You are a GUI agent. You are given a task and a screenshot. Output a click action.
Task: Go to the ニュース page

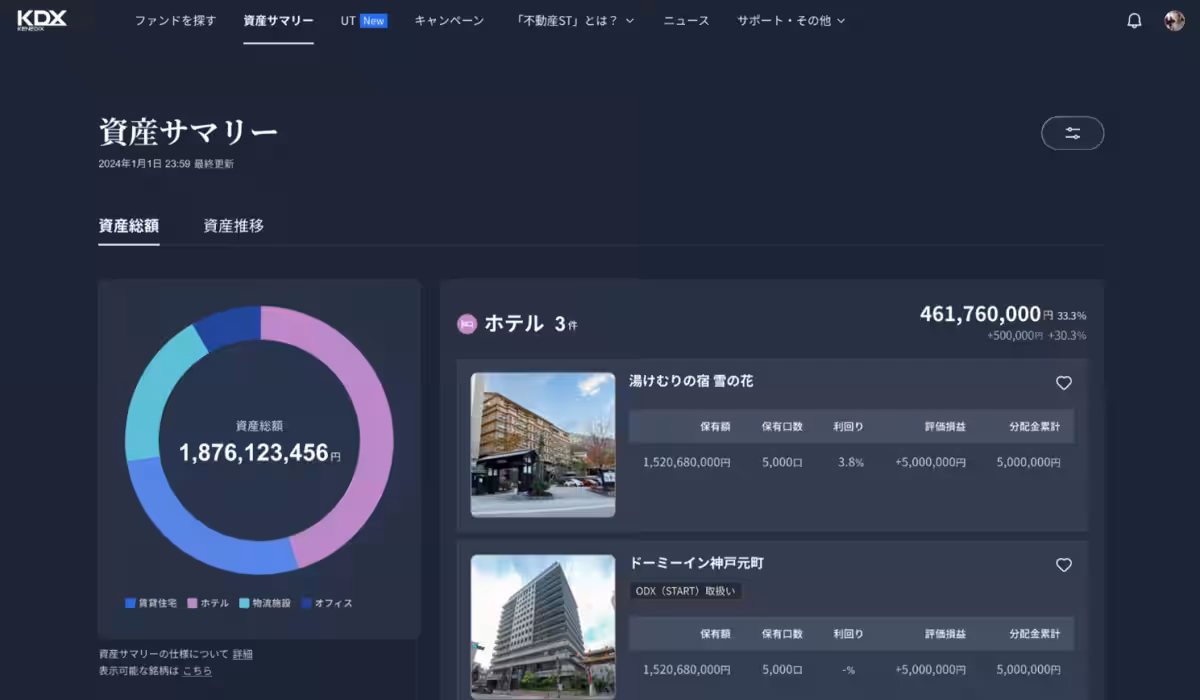686,21
